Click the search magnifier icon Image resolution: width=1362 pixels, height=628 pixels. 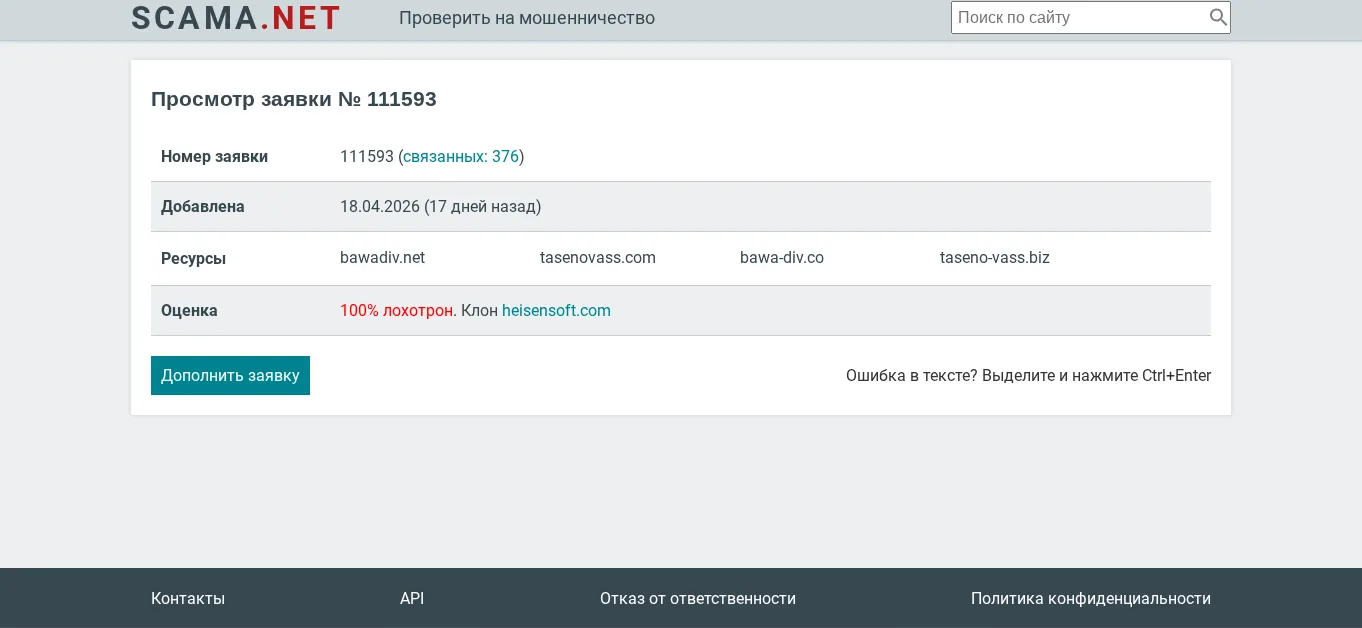pos(1218,17)
